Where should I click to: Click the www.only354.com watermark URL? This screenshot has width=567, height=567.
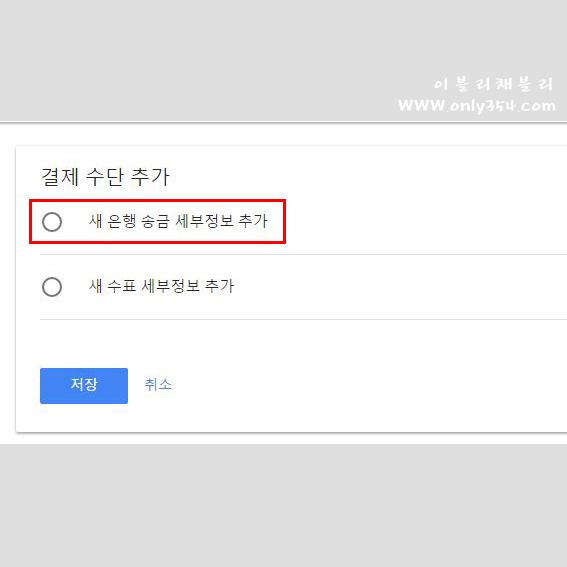(x=477, y=106)
